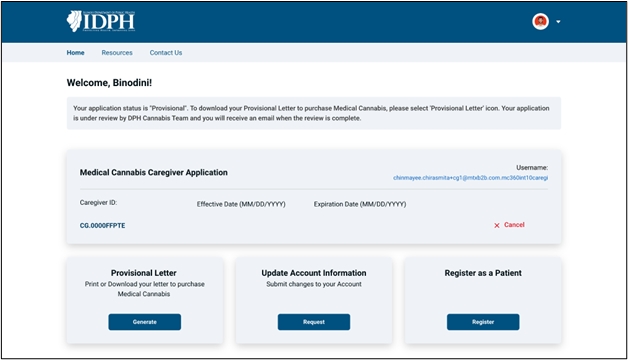This screenshot has width=628, height=360.
Task: Click the red X cancel icon
Action: click(x=497, y=225)
